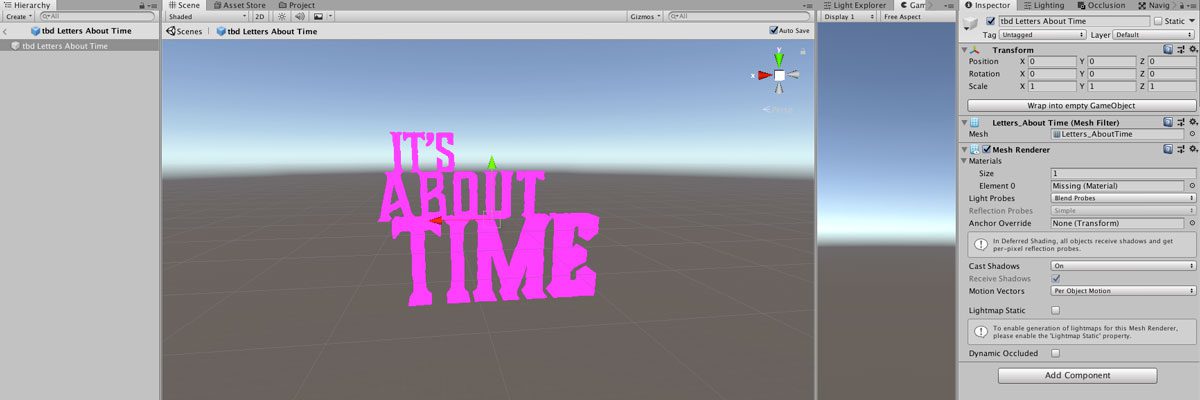This screenshot has width=1200, height=400.
Task: Open the Tag Untagged dropdown
Action: pyautogui.click(x=1042, y=34)
